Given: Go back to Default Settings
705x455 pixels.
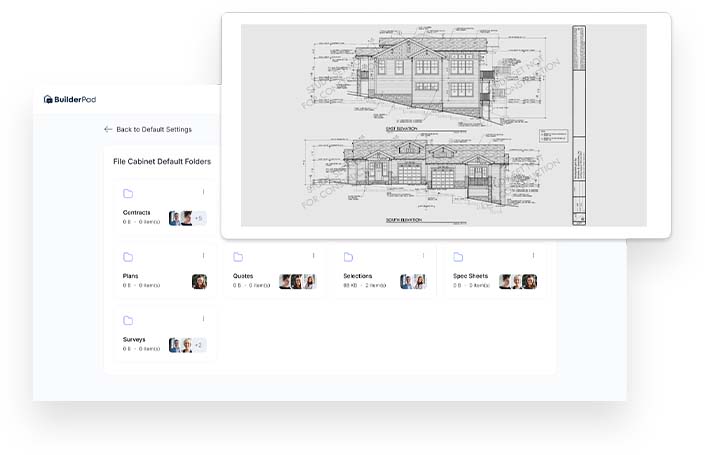Looking at the screenshot, I should point(153,129).
